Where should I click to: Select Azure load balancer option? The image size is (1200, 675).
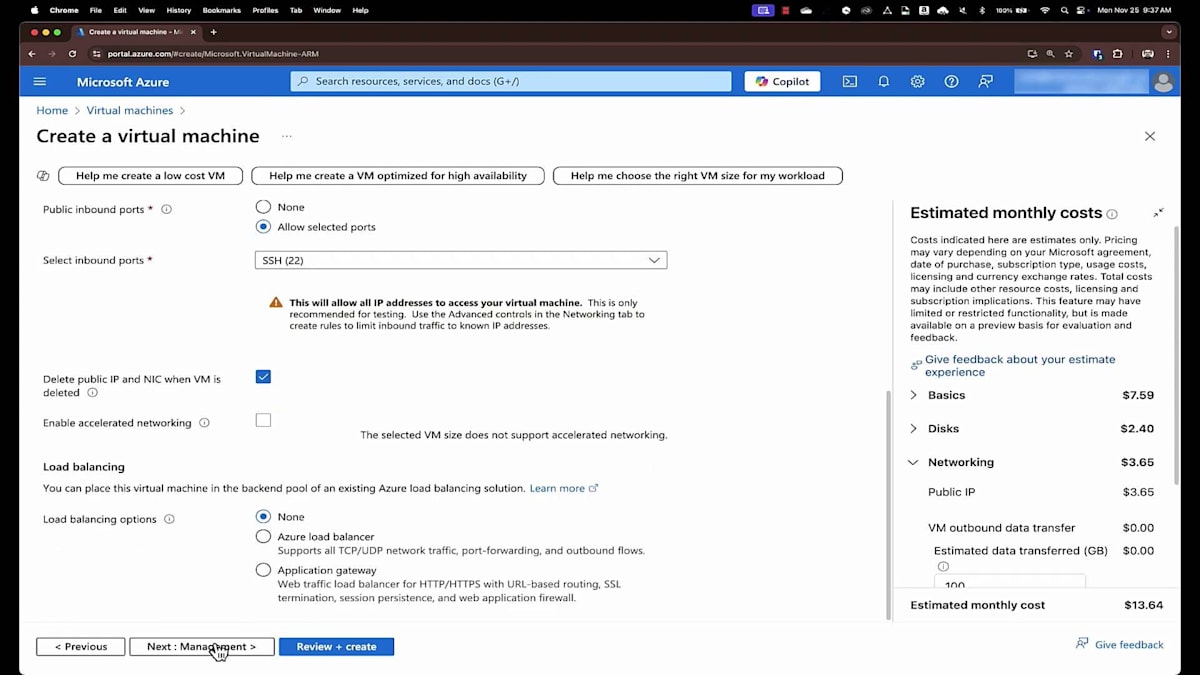[263, 537]
